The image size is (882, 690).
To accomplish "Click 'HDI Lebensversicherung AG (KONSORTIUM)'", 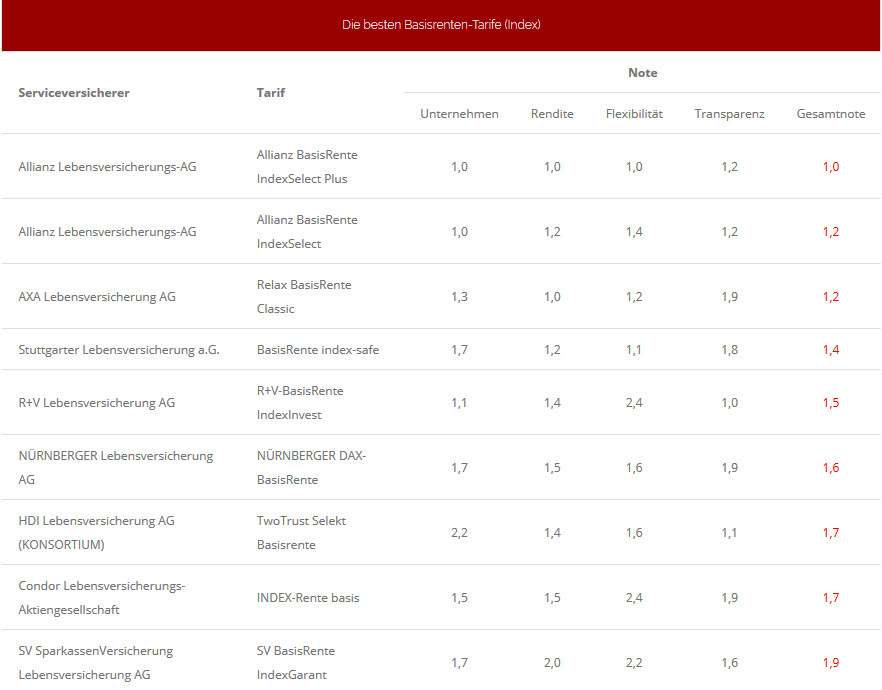I will click(x=96, y=533).
